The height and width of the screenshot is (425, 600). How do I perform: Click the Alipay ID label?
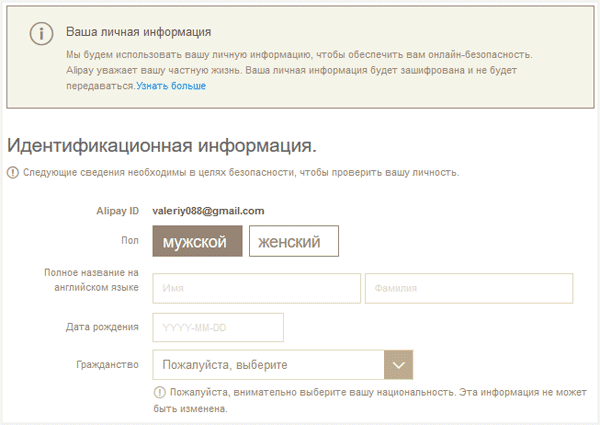(x=117, y=211)
